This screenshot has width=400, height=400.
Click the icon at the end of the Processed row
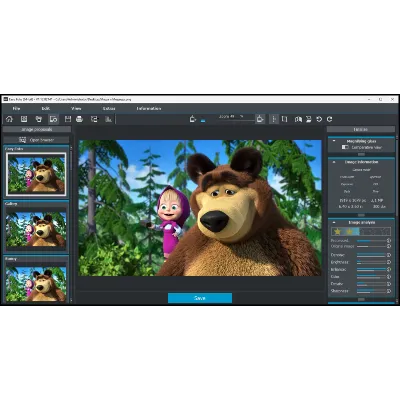(389, 241)
